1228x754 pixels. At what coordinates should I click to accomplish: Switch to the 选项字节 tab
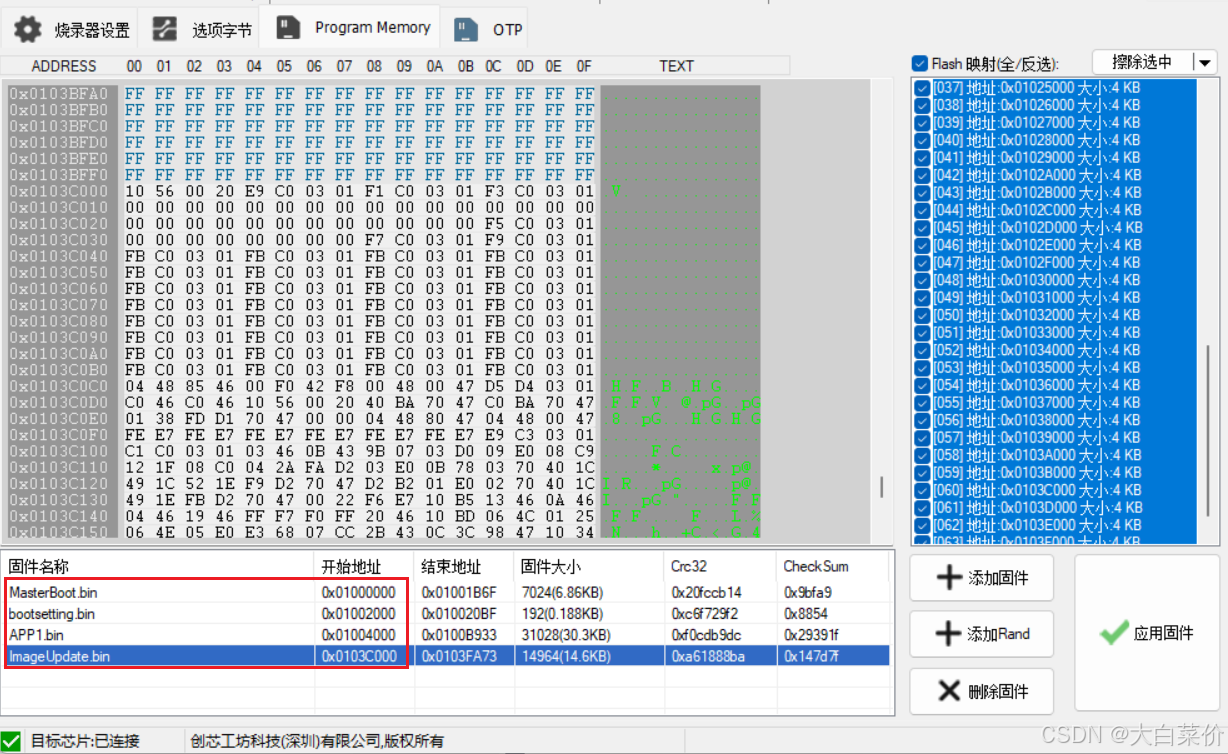click(x=203, y=29)
